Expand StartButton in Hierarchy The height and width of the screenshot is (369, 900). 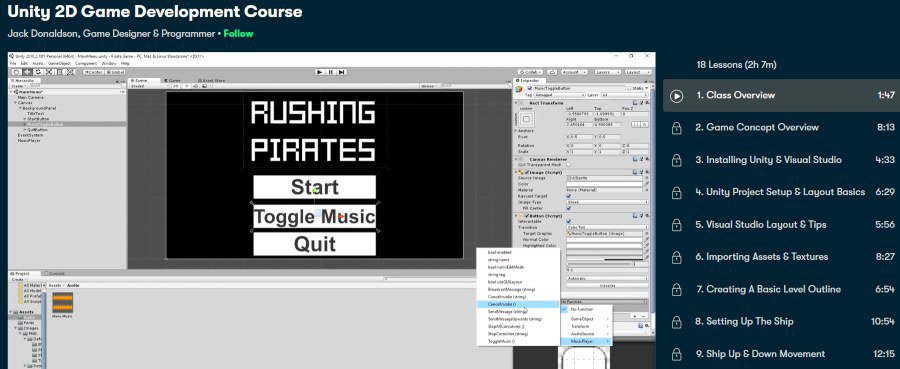tap(25, 119)
